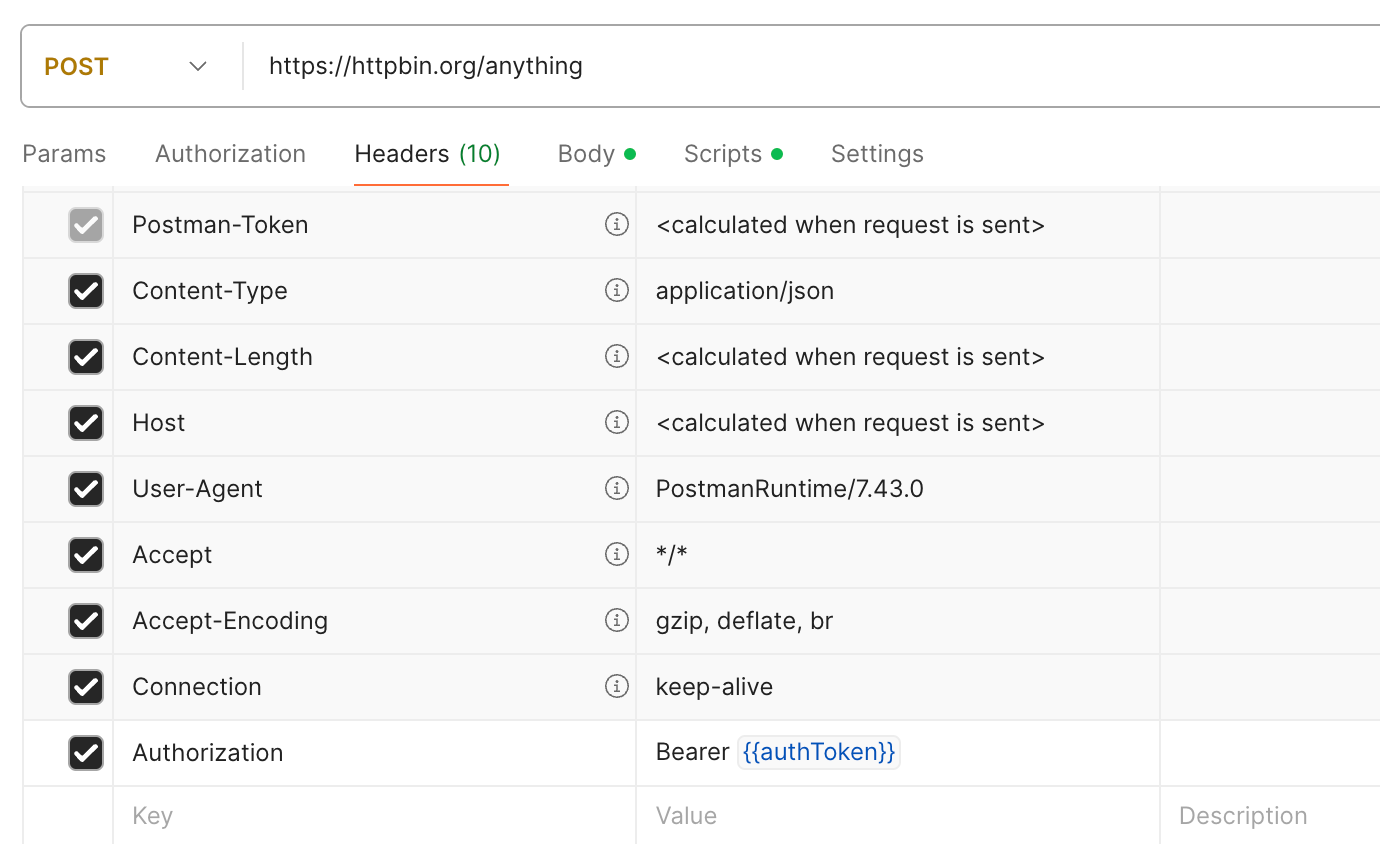The image size is (1380, 844).
Task: Click info icon next to Accept-Encoding
Action: point(617,620)
